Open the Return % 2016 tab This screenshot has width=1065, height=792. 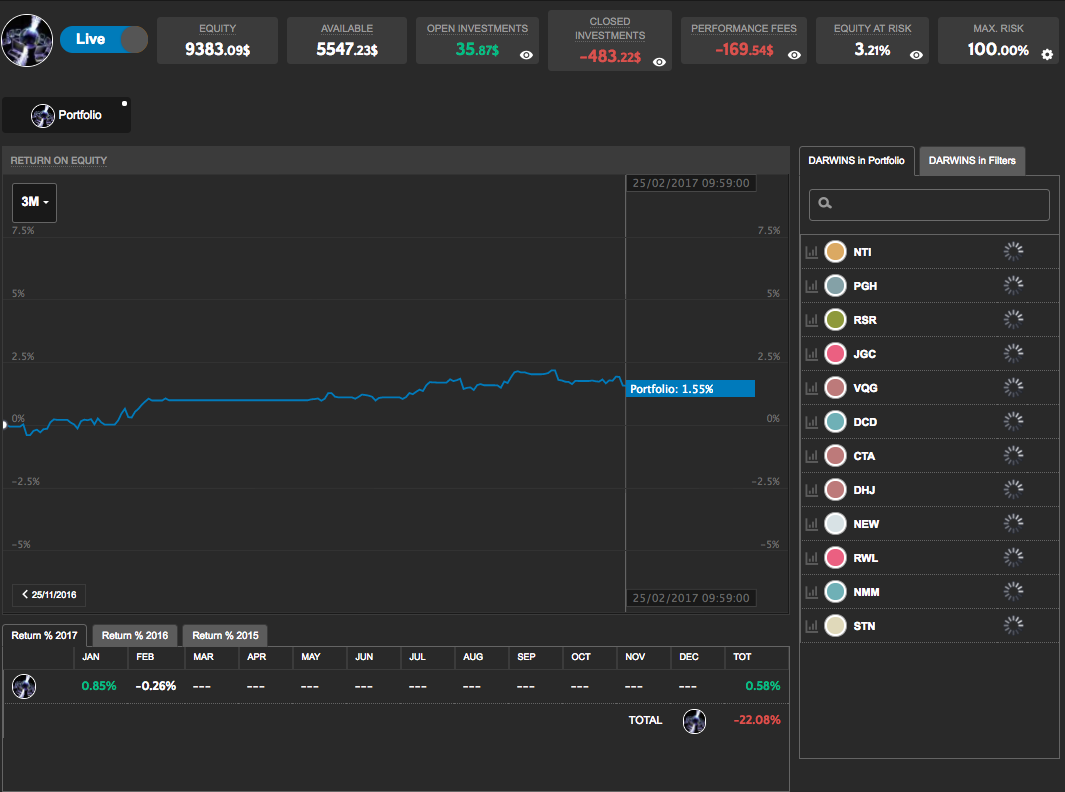click(135, 635)
